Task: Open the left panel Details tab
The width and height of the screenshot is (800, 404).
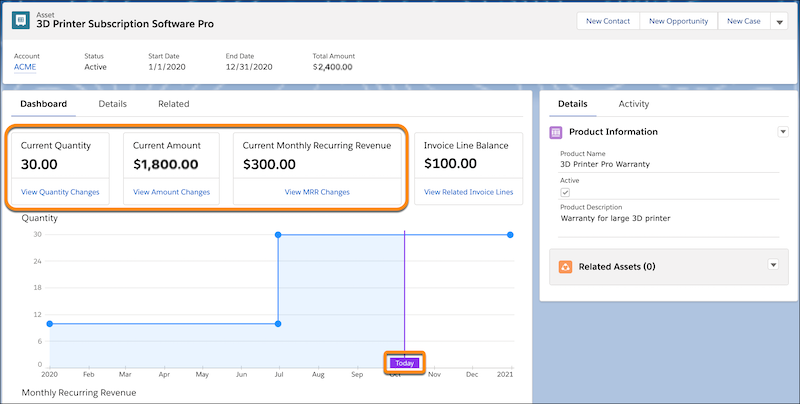Action: [112, 104]
